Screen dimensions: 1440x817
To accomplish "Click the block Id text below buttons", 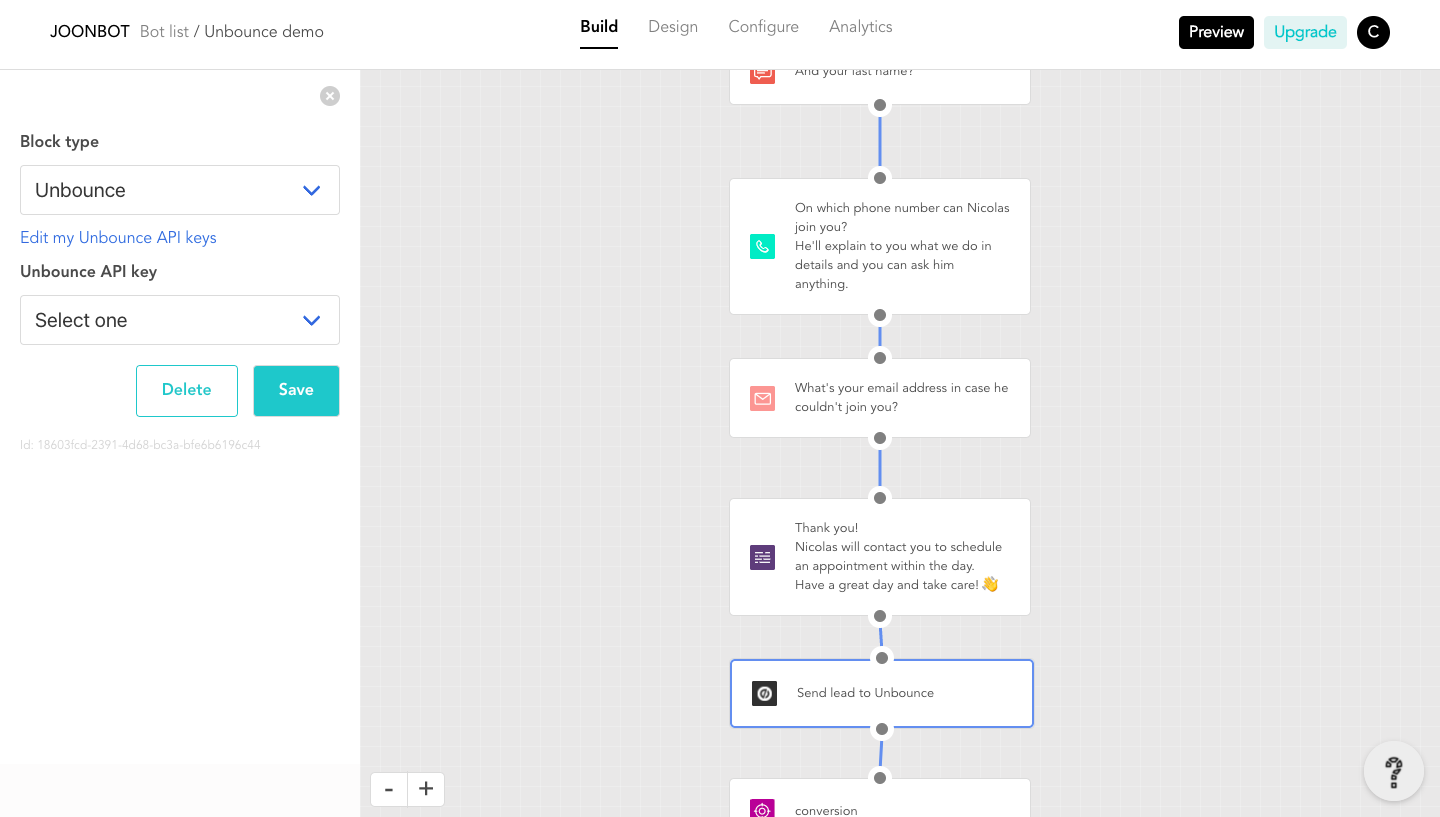I will [140, 445].
